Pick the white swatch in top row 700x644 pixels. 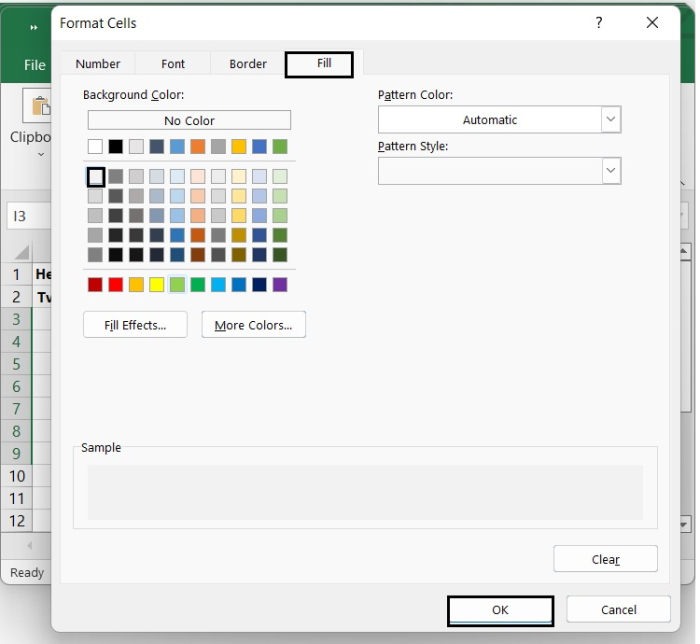click(95, 146)
